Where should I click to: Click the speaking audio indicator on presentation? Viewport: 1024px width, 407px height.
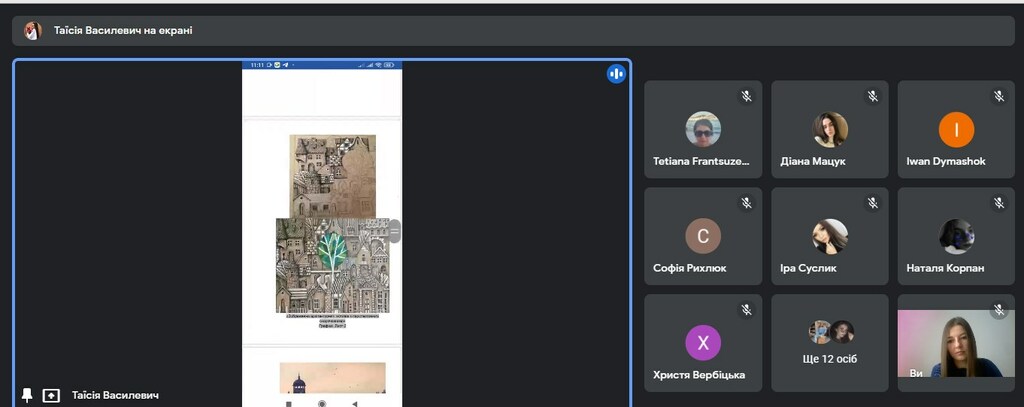616,74
